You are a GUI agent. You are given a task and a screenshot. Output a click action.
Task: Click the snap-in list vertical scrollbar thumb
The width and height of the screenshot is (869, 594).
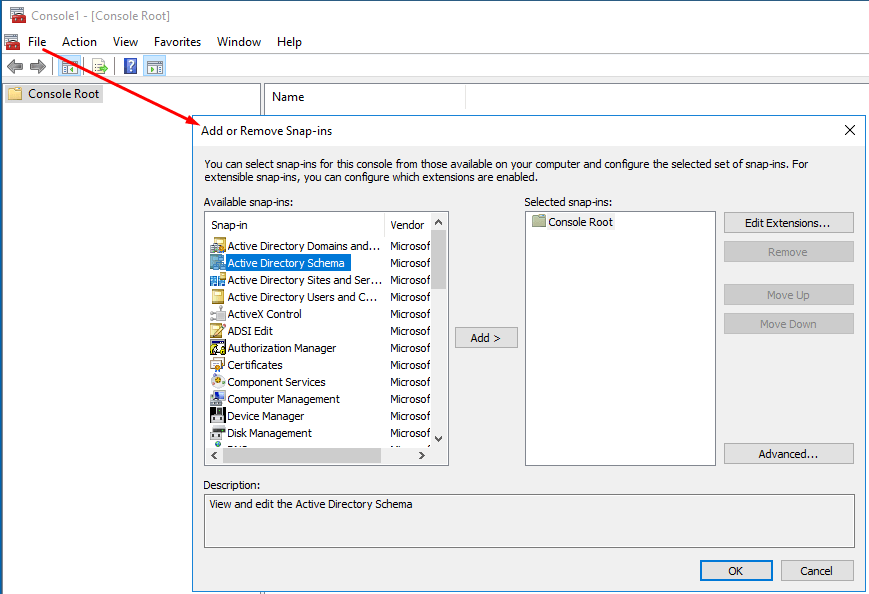pos(438,259)
